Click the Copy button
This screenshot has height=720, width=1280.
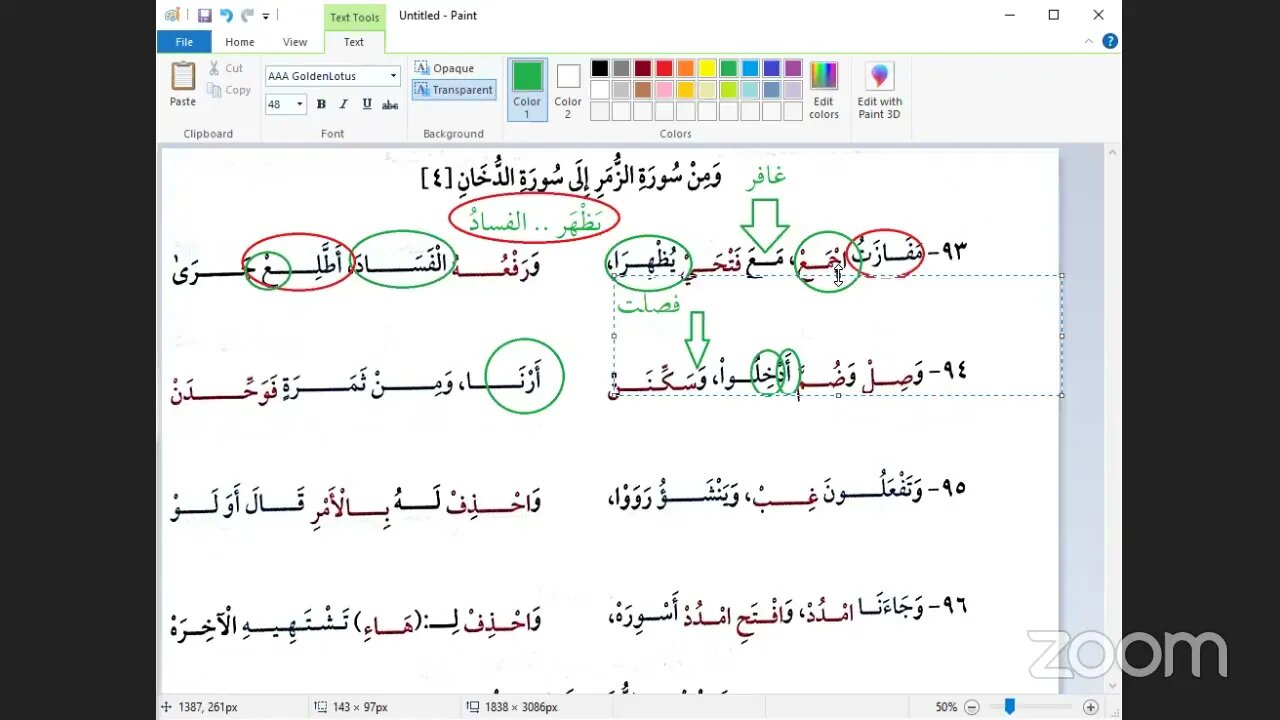229,90
